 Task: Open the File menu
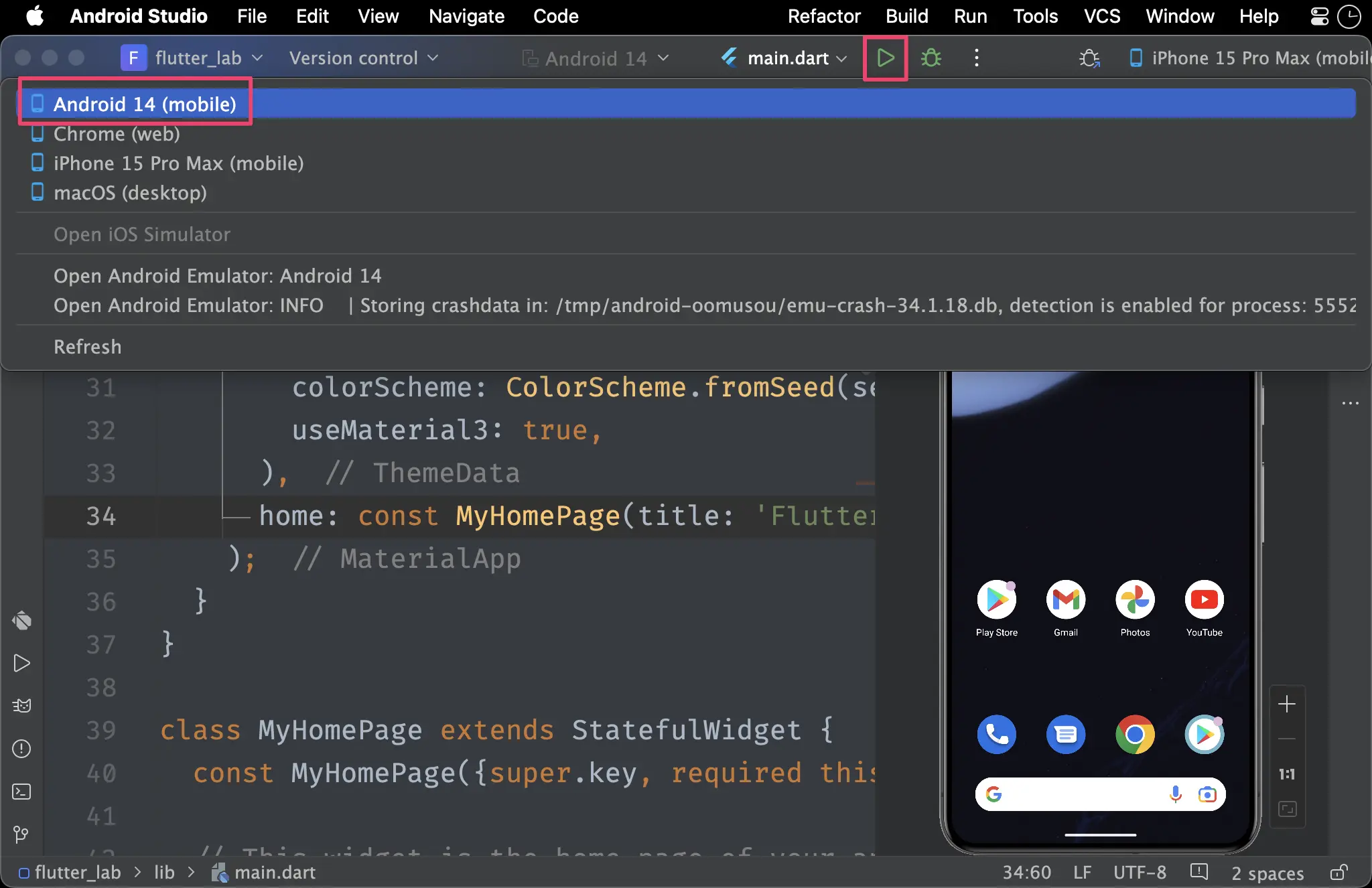coord(252,16)
